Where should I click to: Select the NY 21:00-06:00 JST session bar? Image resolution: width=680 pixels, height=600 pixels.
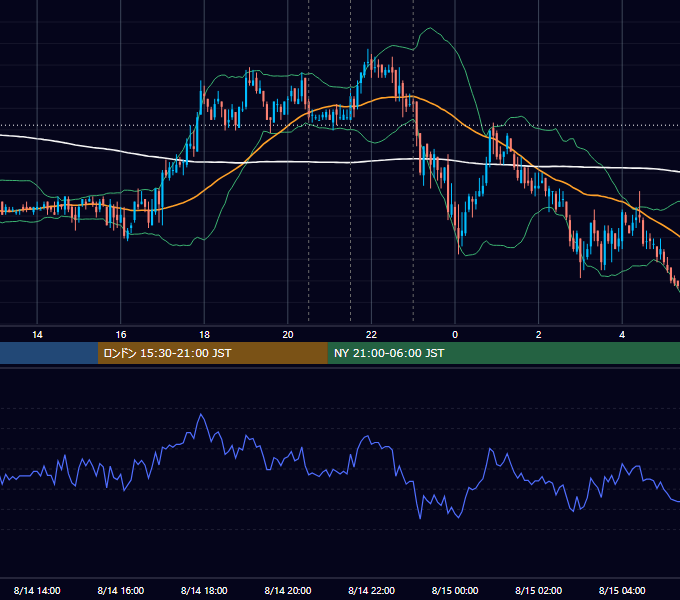[503, 353]
